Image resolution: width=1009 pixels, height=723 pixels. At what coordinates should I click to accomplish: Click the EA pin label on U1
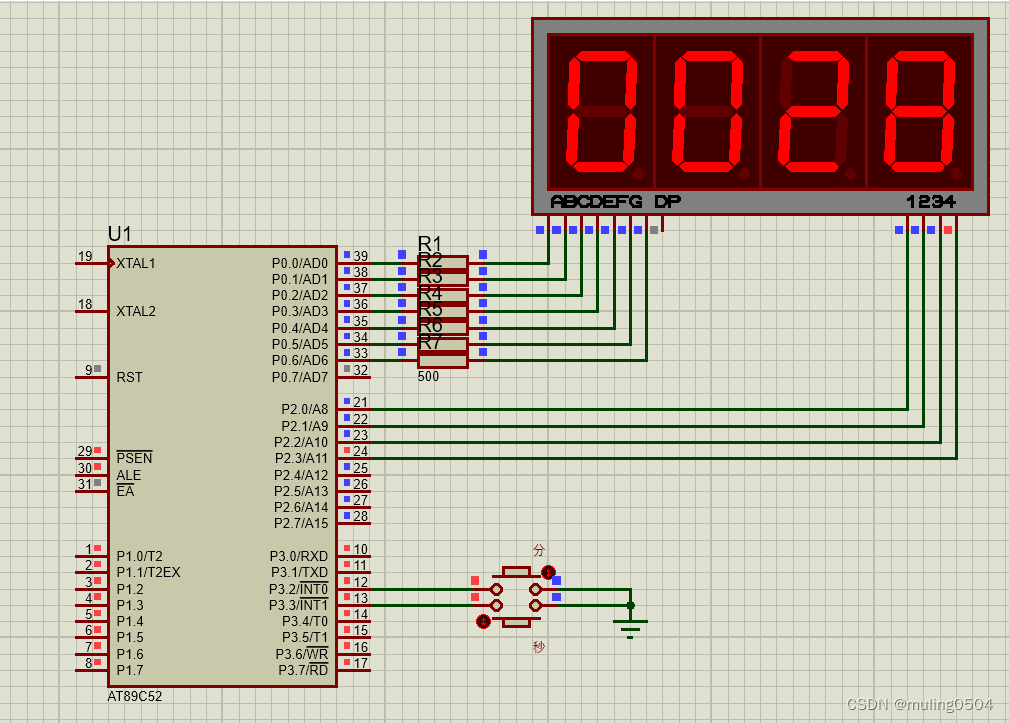point(126,490)
